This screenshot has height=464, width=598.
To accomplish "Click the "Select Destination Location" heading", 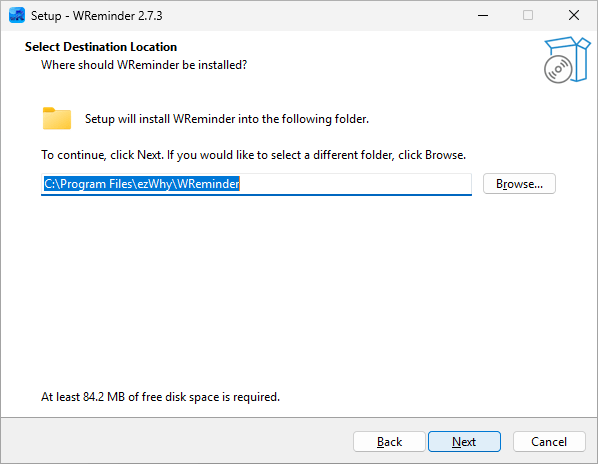I will pos(101,47).
